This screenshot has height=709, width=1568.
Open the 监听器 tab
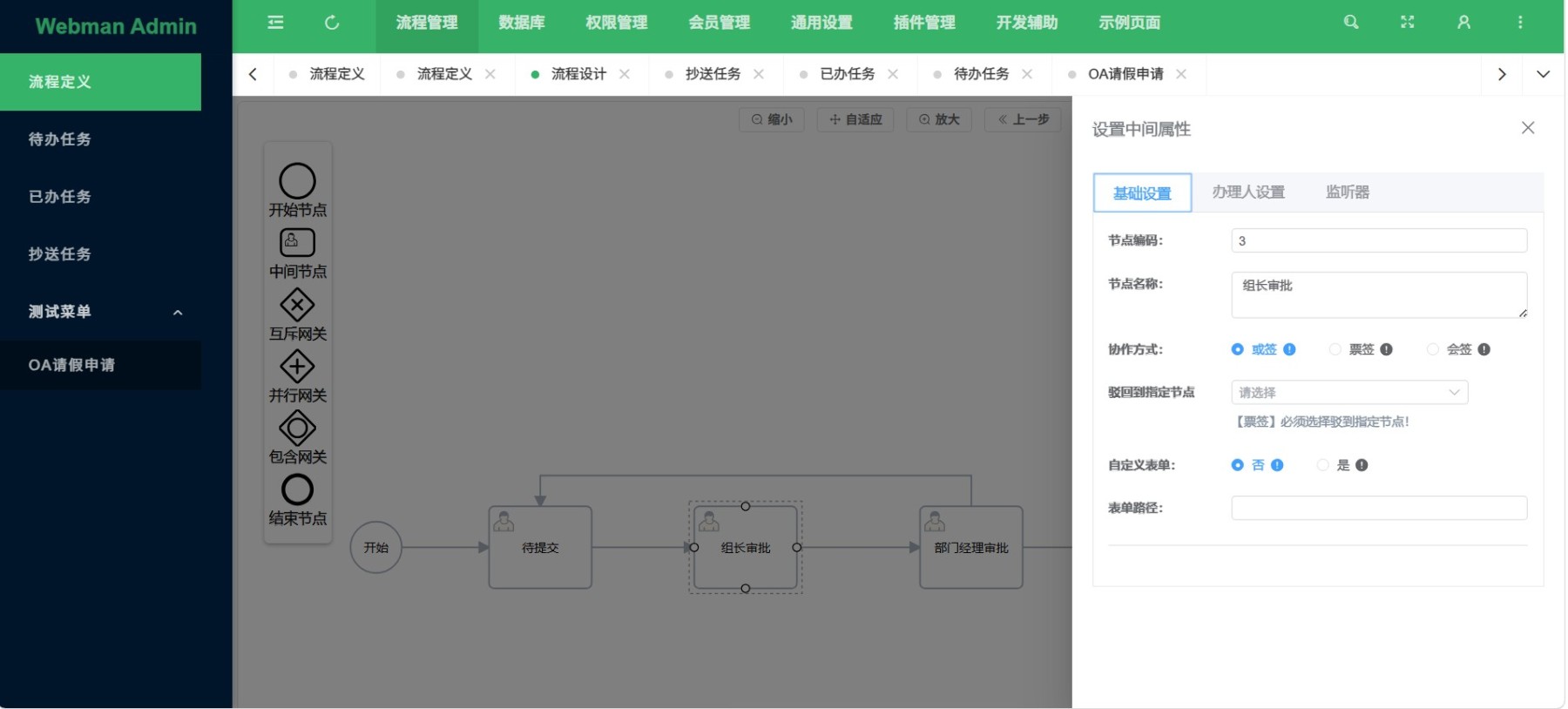tap(1347, 192)
